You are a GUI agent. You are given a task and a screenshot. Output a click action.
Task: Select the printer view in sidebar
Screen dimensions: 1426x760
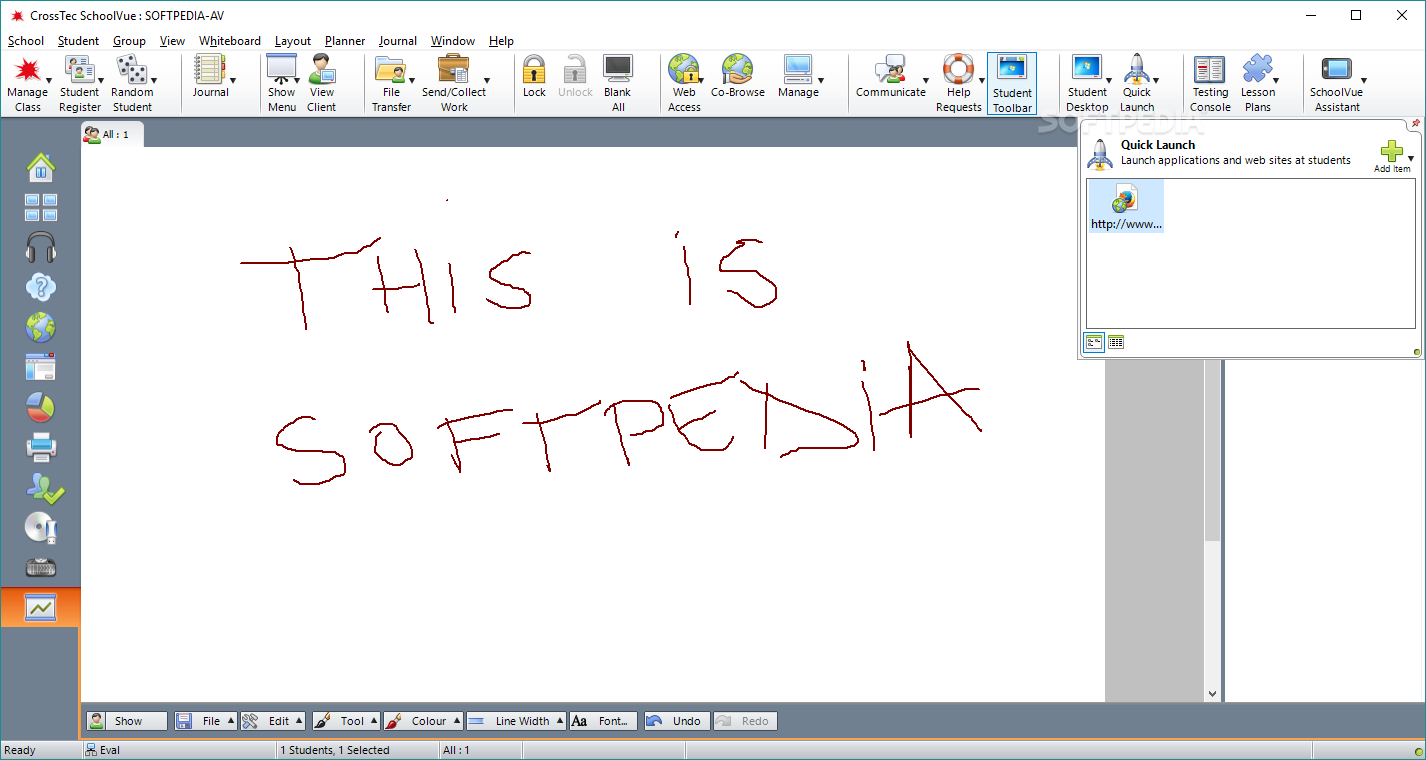(x=40, y=447)
